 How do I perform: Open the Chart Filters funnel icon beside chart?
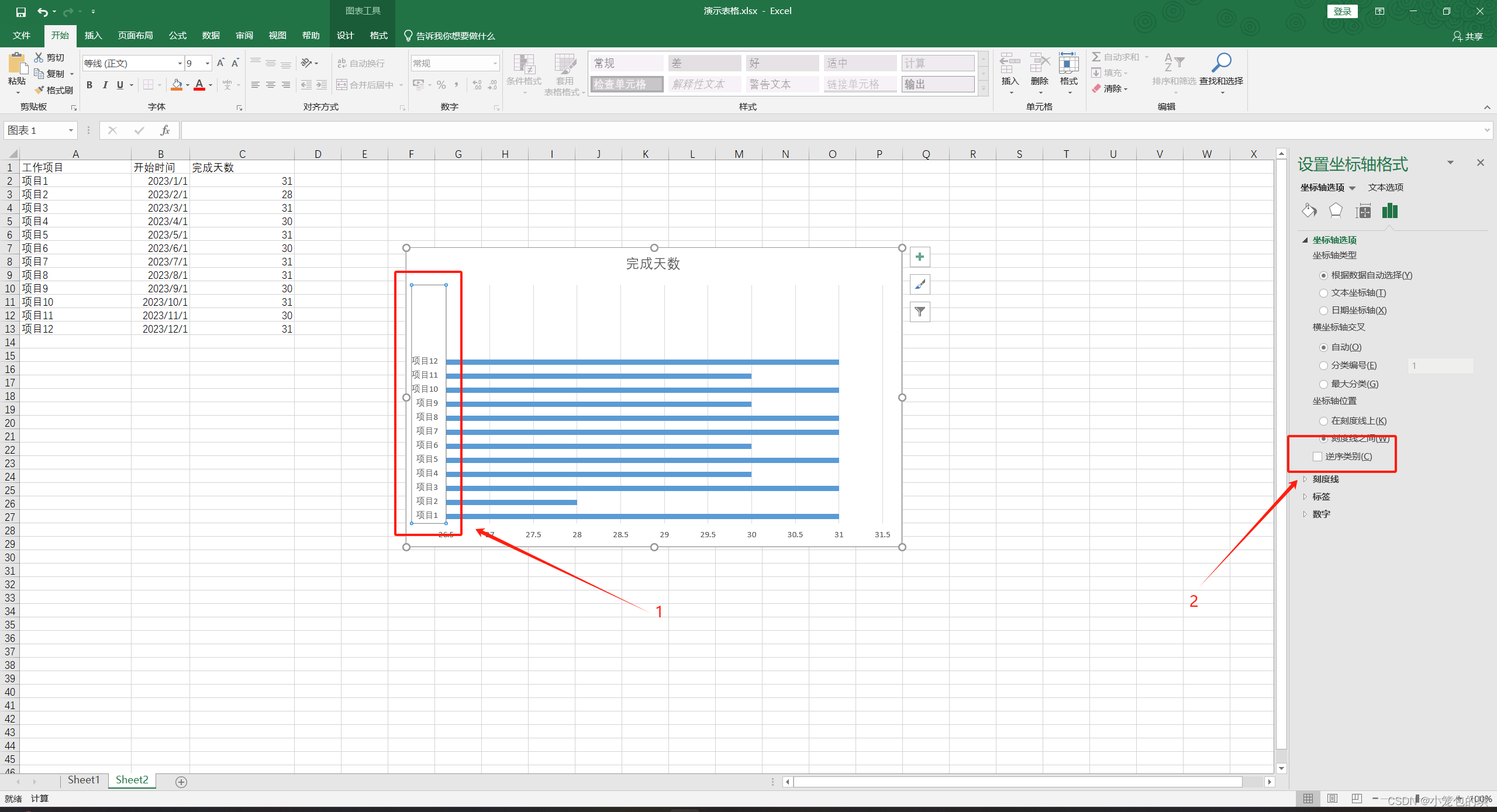pyautogui.click(x=919, y=312)
